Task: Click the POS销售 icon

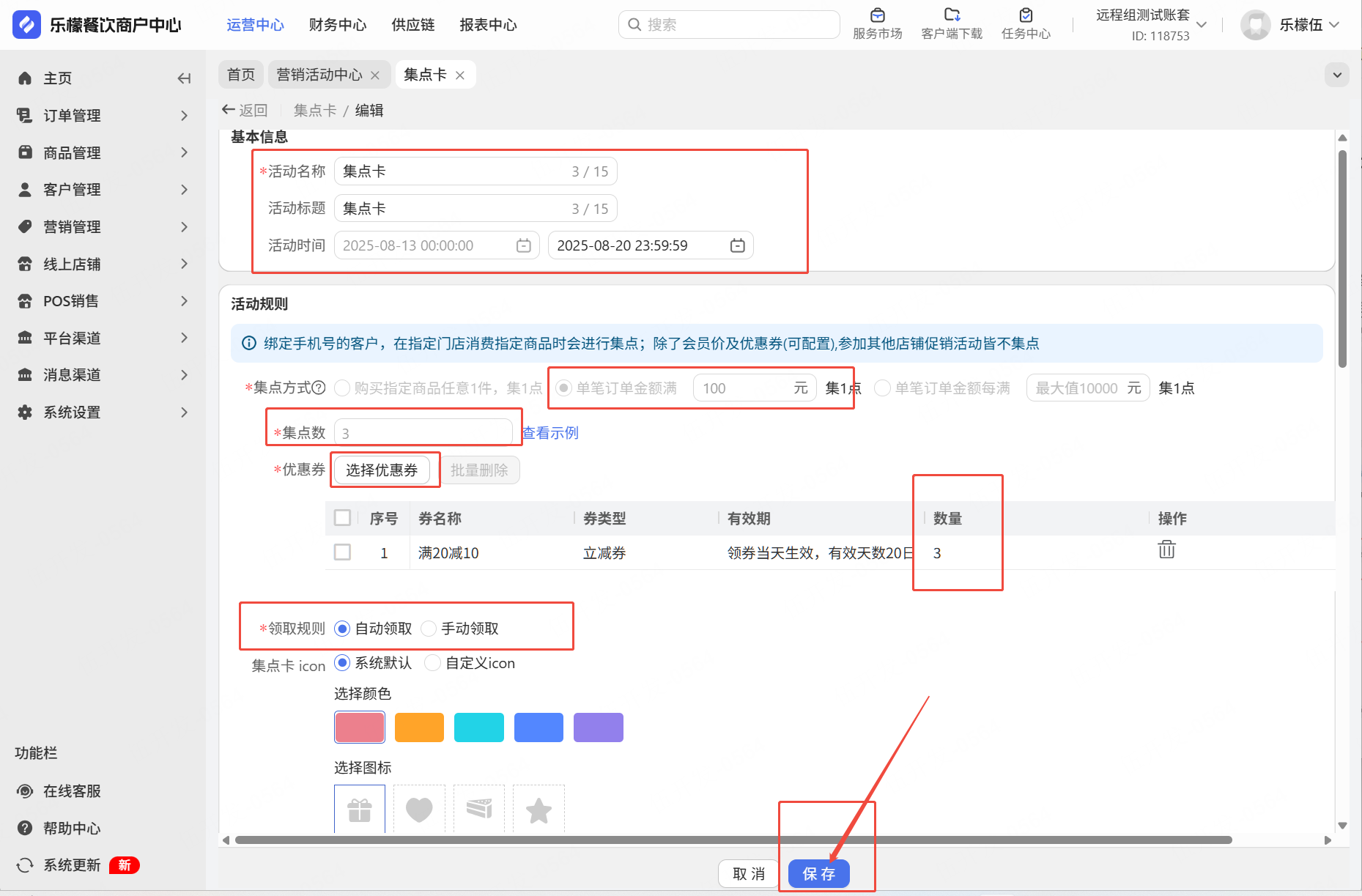Action: click(25, 301)
